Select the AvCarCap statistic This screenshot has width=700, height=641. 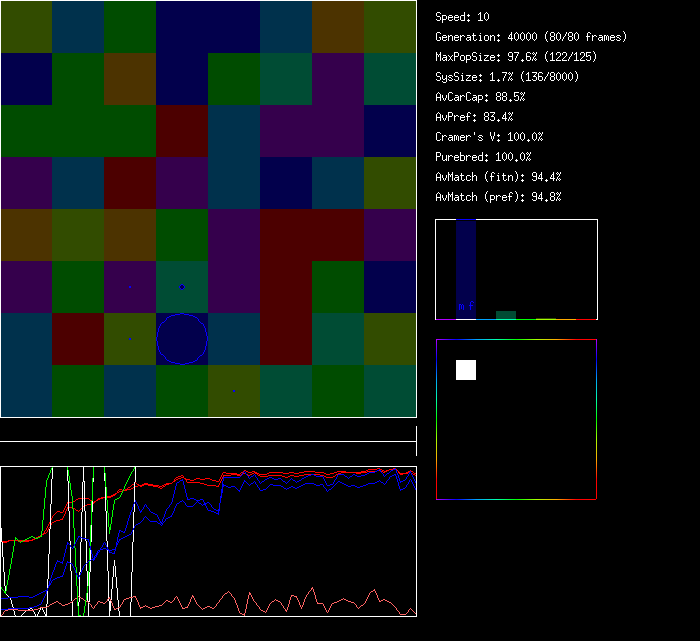click(x=480, y=97)
